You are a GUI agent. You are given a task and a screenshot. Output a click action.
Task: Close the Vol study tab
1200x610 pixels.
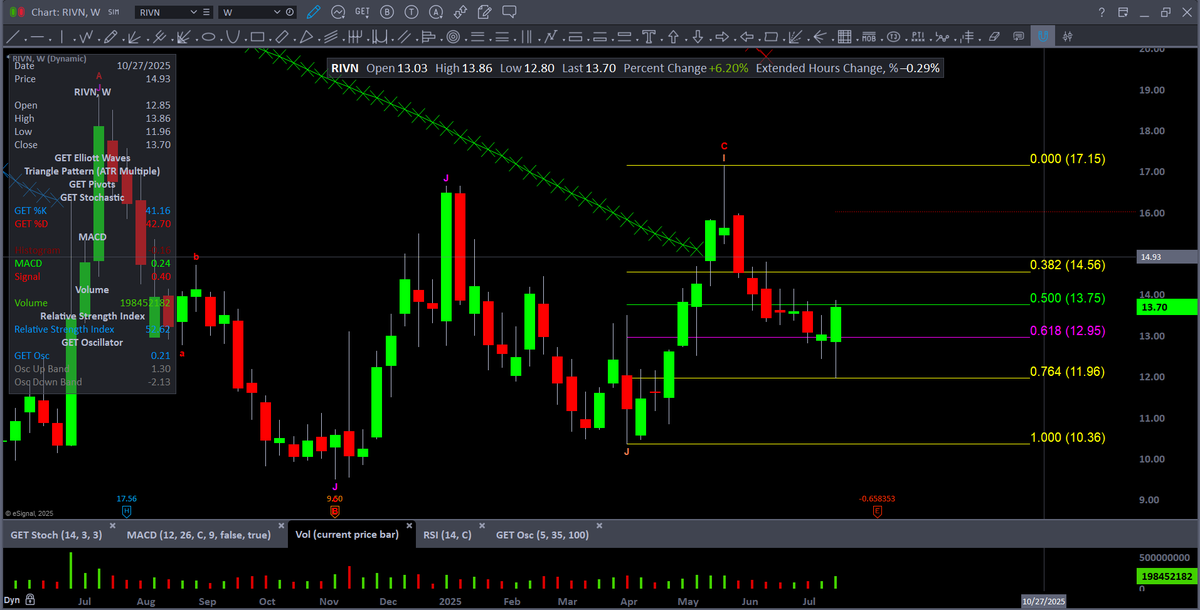(408, 525)
